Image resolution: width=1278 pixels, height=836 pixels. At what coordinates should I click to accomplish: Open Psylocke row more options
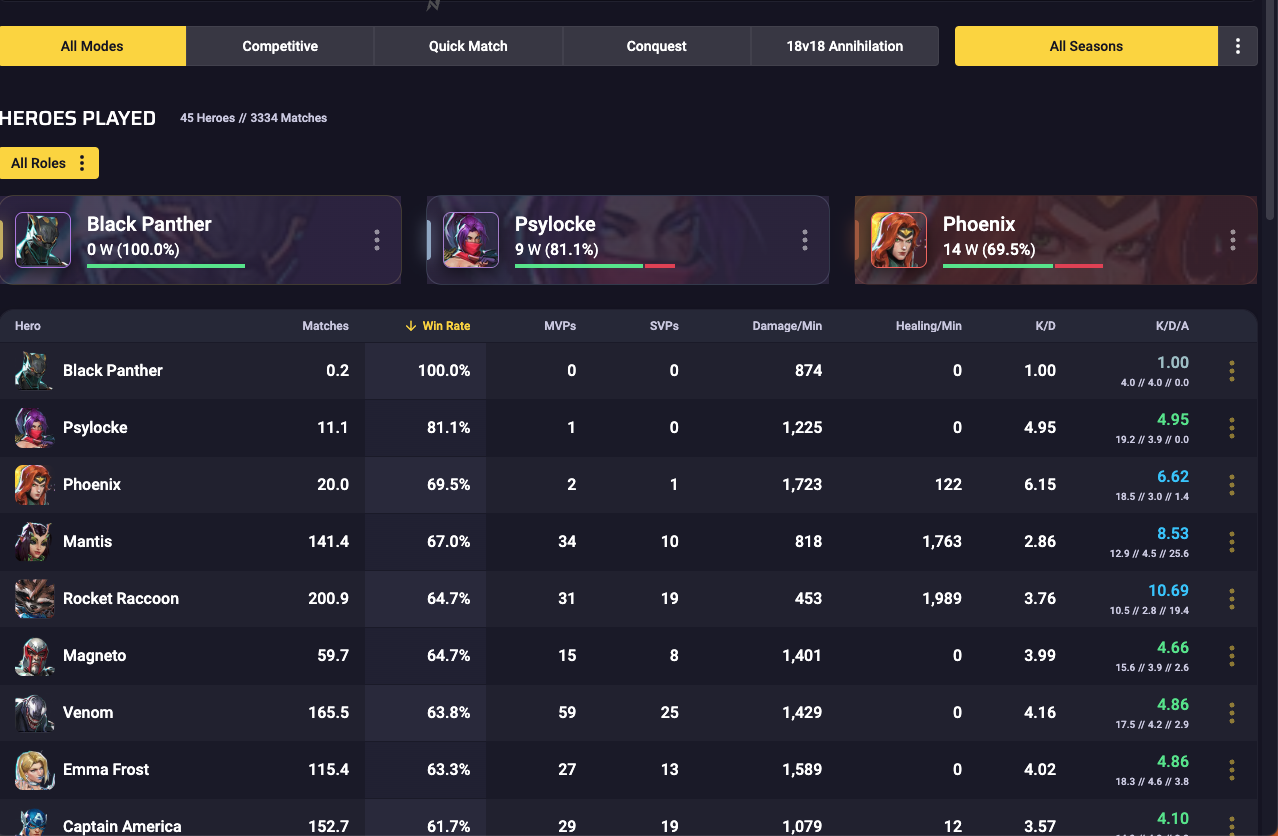[1232, 428]
